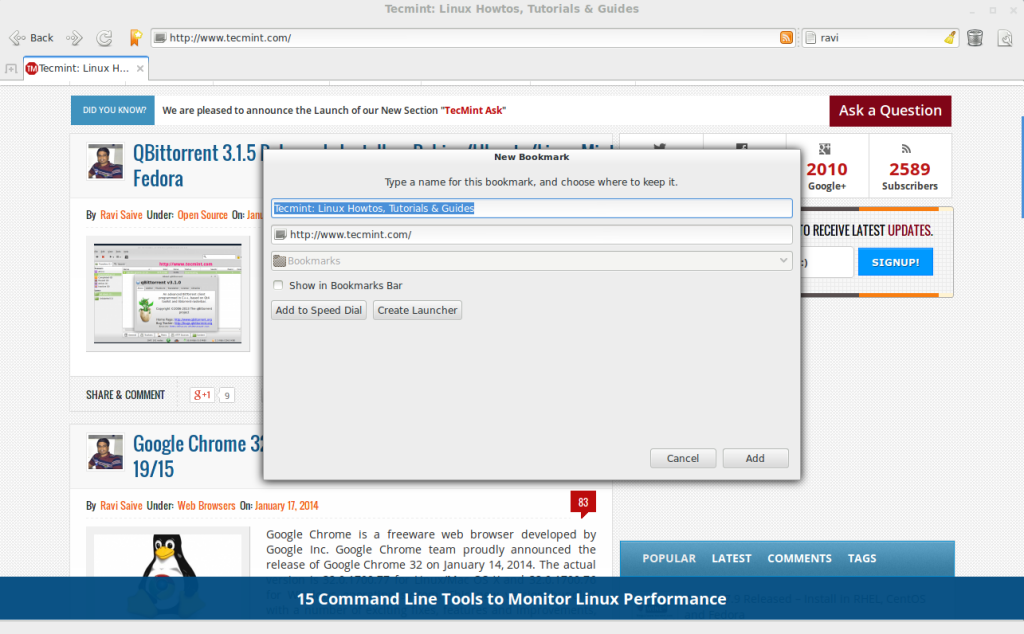The image size is (1024, 634).
Task: Click author avatar beside QBittorrent article
Action: pos(104,161)
